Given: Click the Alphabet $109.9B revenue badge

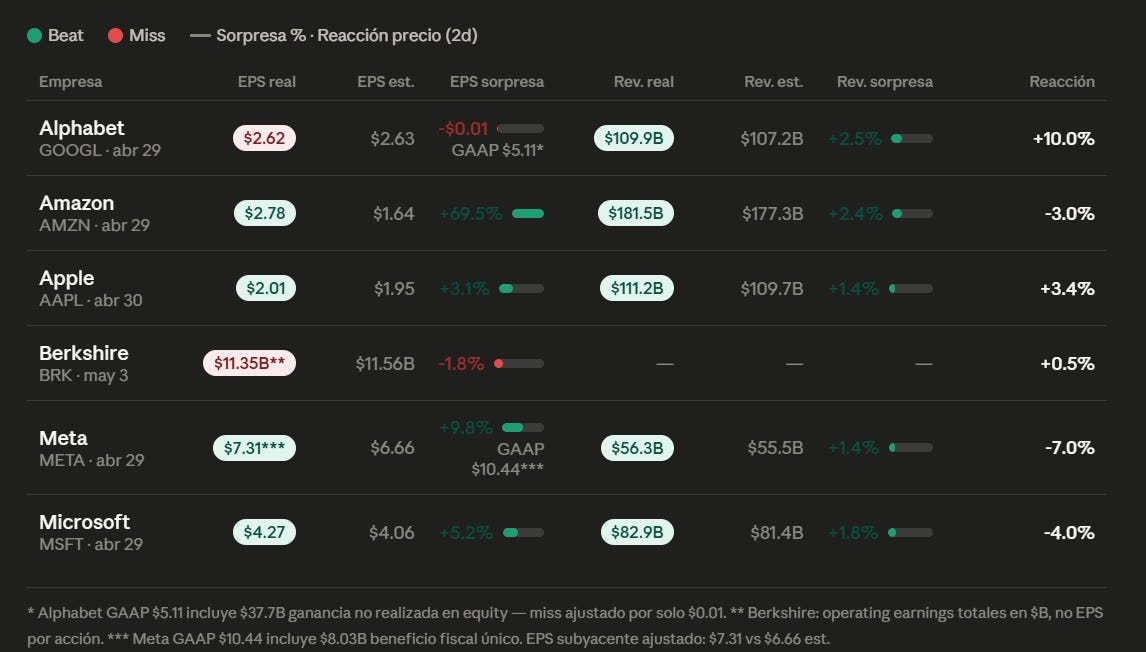Looking at the screenshot, I should 634,138.
